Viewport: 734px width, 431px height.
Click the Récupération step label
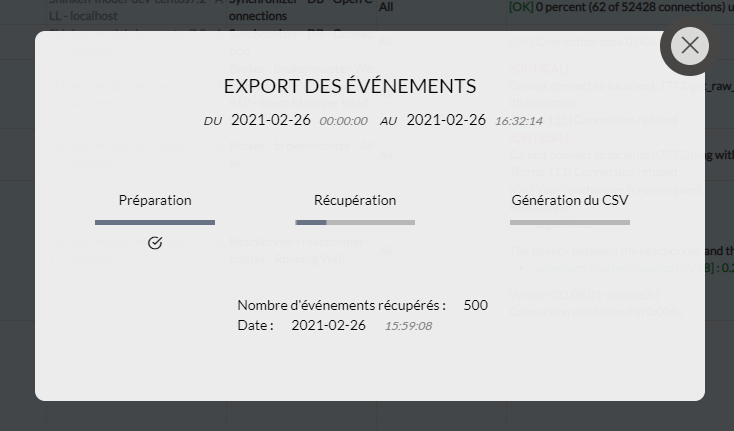pyautogui.click(x=355, y=200)
